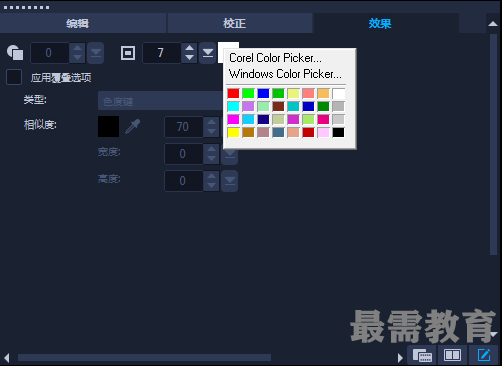
Task: Pick the pure blue swatch in the top row
Action: coord(263,93)
